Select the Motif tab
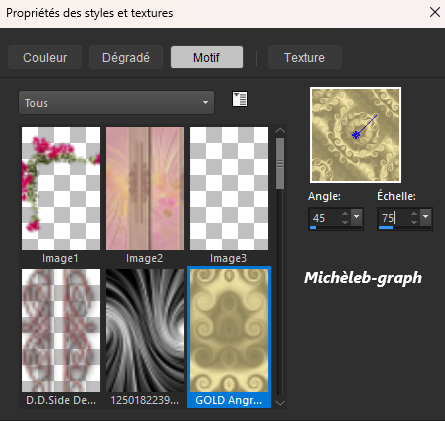 click(207, 57)
